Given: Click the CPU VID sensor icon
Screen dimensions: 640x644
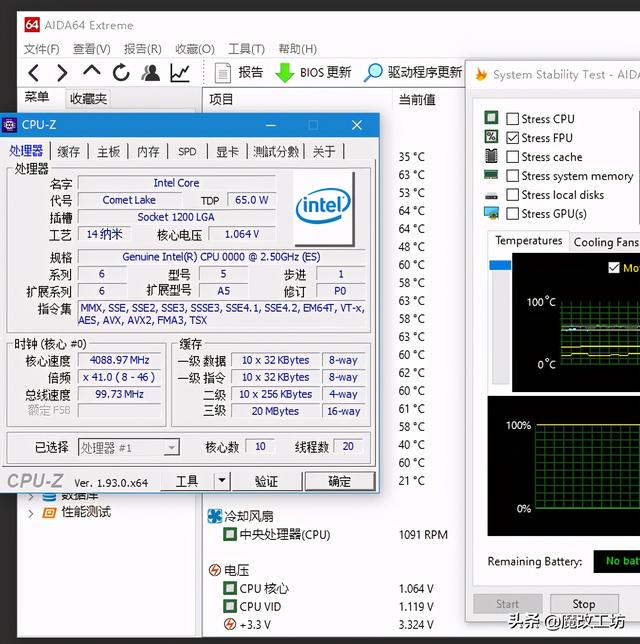Looking at the screenshot, I should pos(229,606).
